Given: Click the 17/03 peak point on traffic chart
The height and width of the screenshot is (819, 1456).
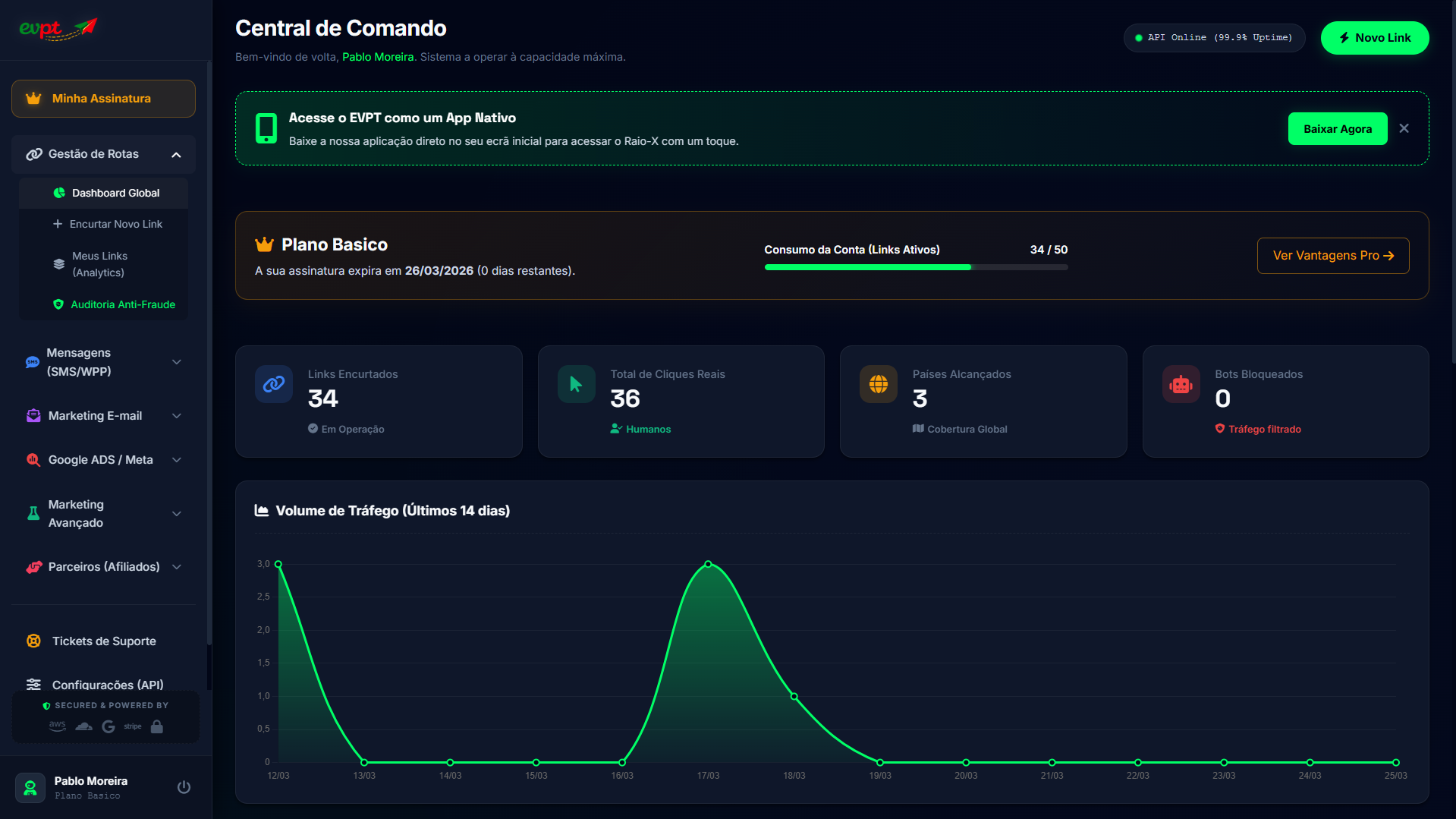Looking at the screenshot, I should [708, 564].
